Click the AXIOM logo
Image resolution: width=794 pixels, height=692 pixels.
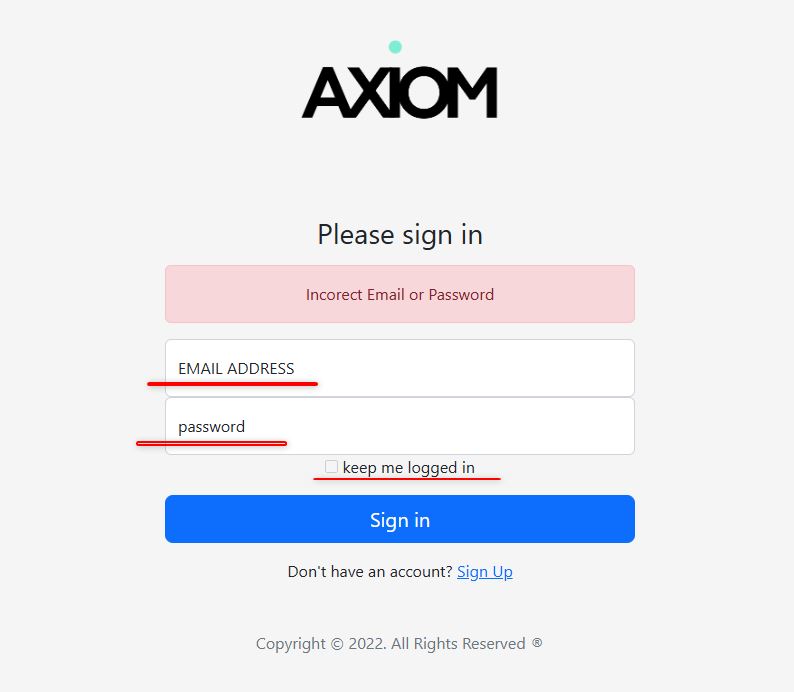click(x=399, y=92)
